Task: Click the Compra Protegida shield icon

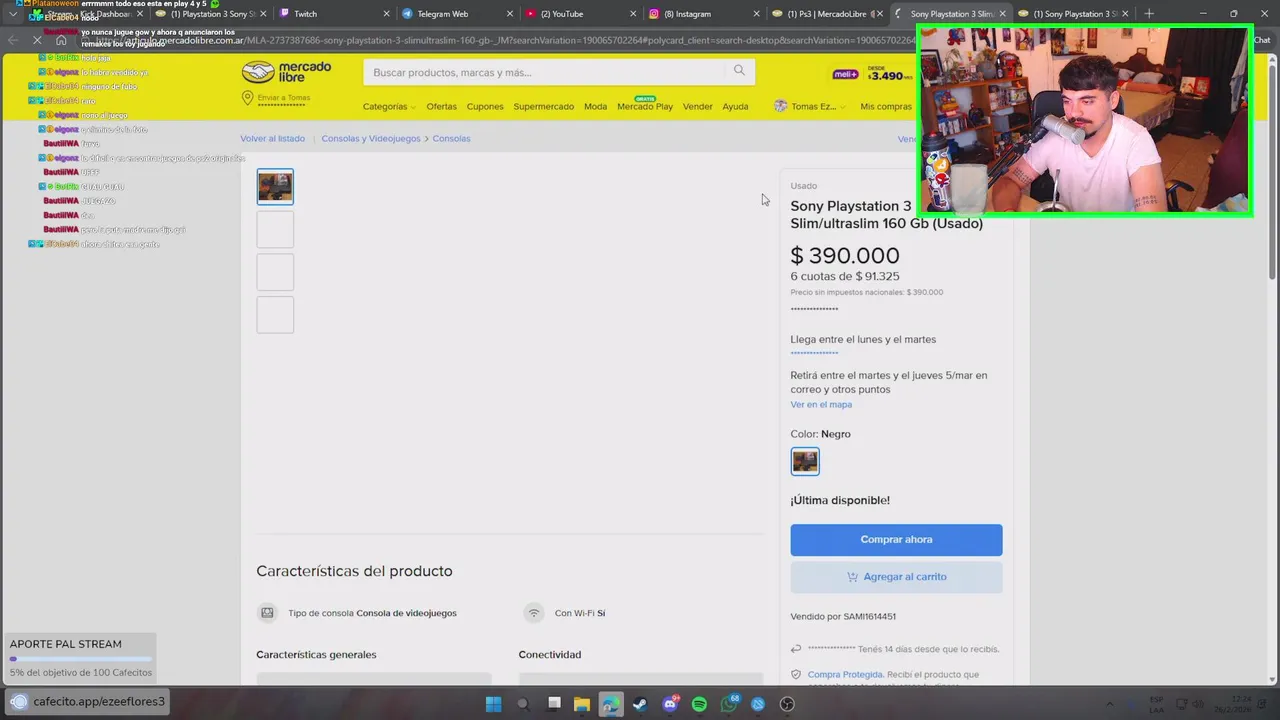Action: coord(796,675)
